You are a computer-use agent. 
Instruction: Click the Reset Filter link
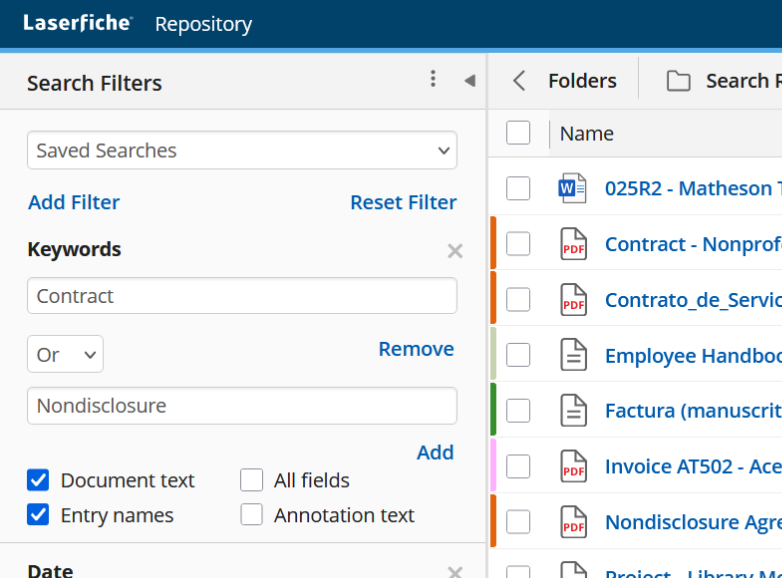(x=403, y=202)
